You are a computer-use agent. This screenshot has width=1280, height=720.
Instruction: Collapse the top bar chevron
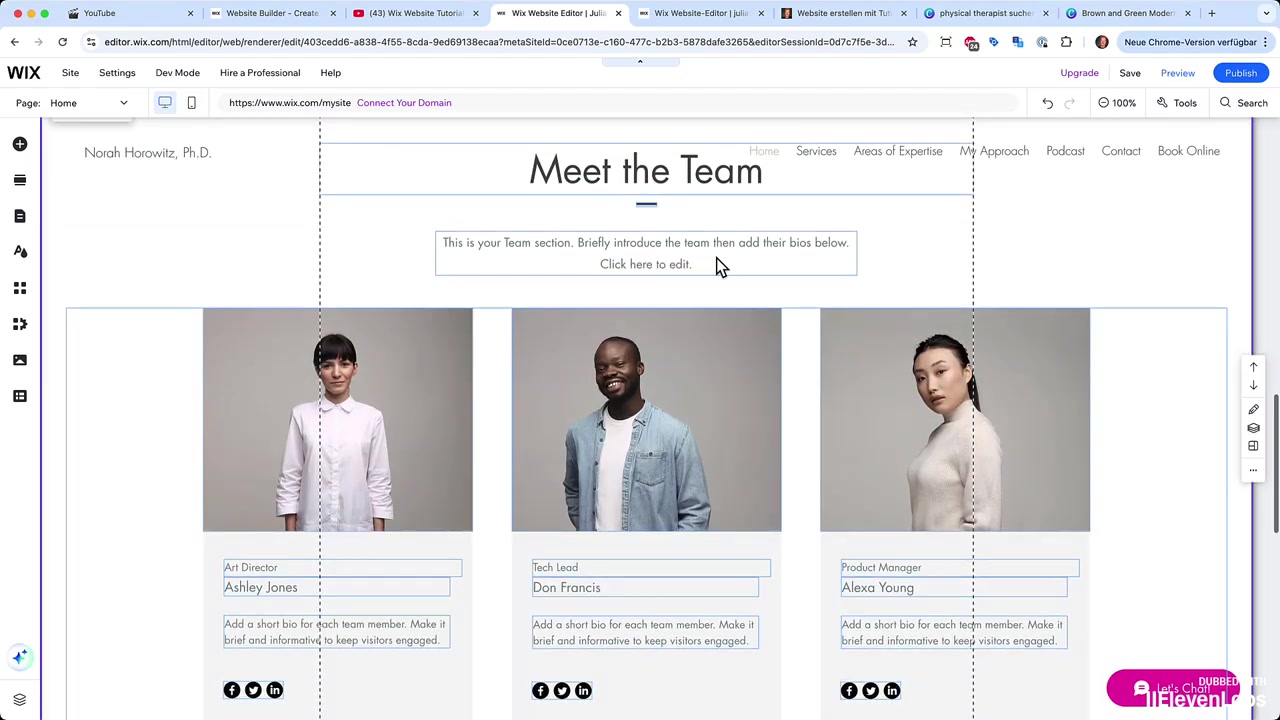[x=640, y=61]
